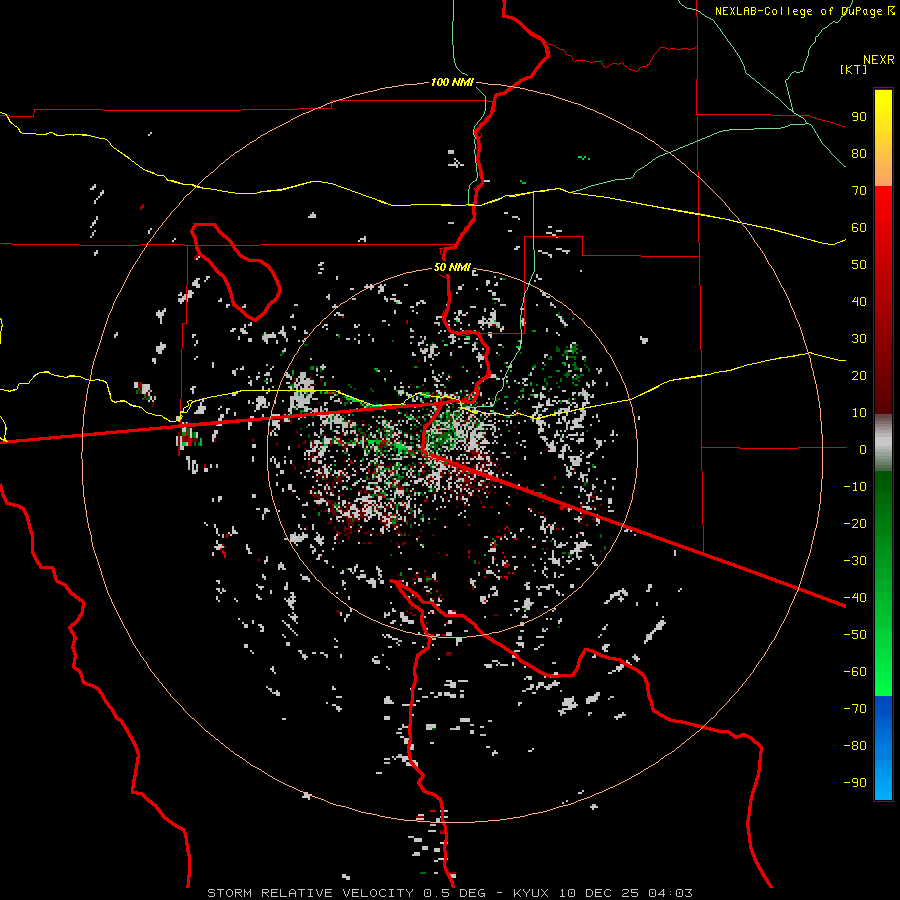Select the 50 NMI range ring label
This screenshot has width=900, height=900.
[452, 267]
